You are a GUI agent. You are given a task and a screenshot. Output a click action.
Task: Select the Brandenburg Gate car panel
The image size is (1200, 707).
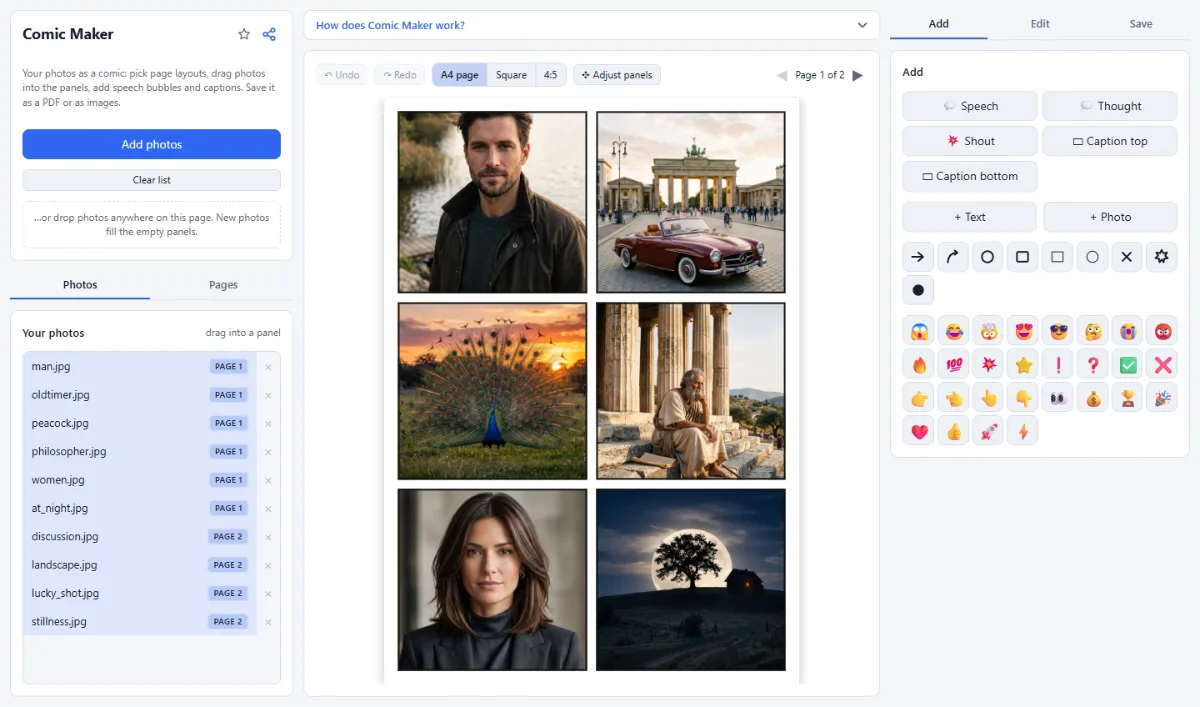coord(691,202)
